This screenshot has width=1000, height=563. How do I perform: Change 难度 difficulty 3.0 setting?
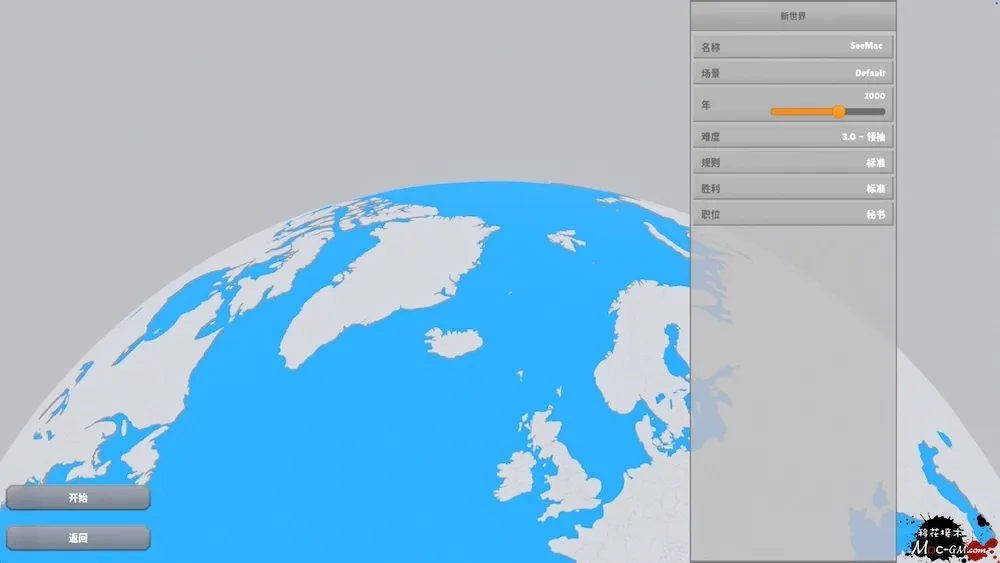793,136
